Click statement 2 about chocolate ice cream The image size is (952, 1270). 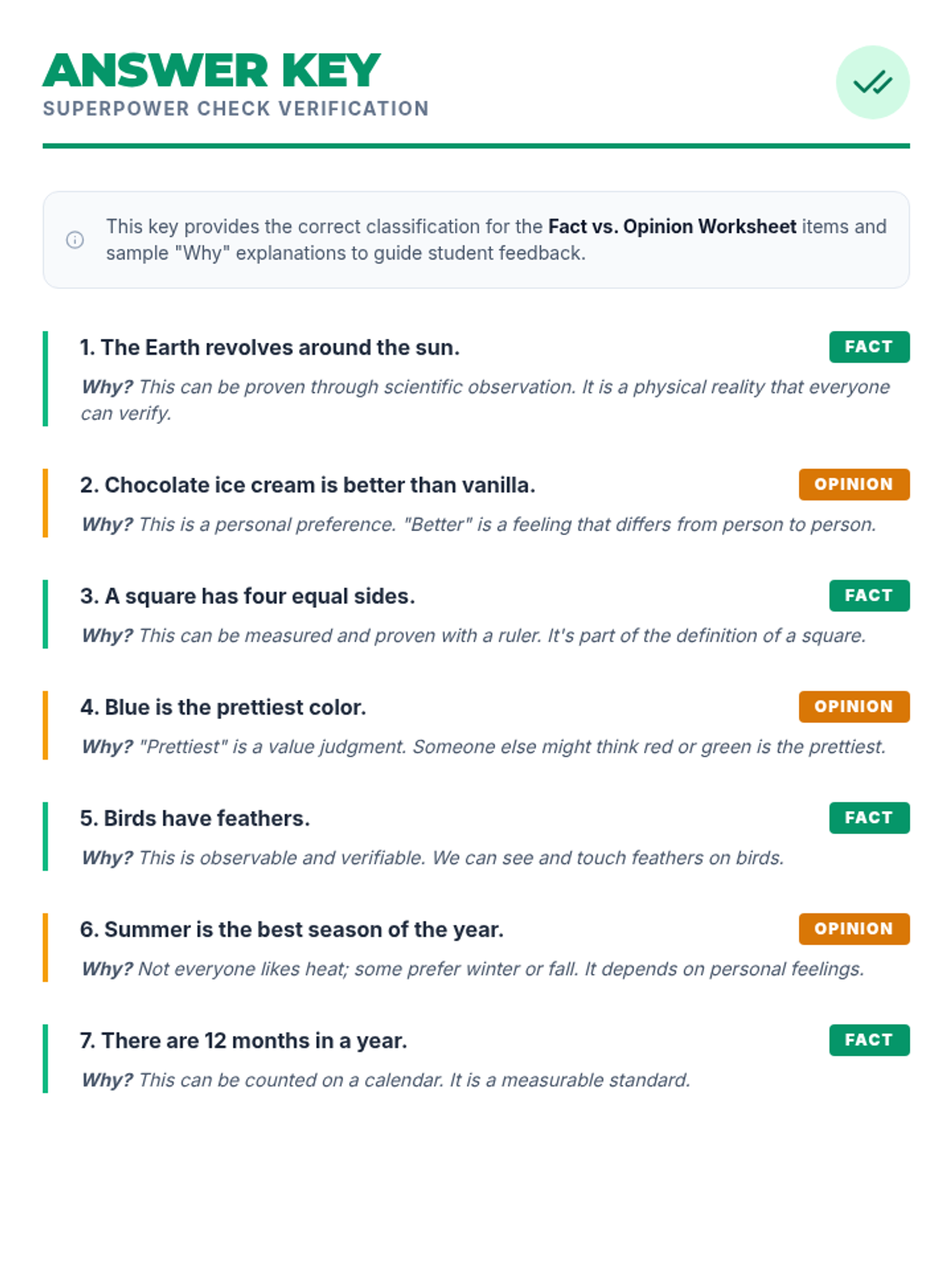click(x=308, y=485)
